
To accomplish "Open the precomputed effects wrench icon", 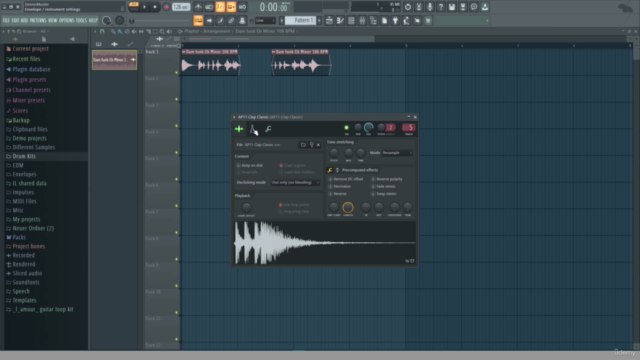I will click(x=330, y=170).
